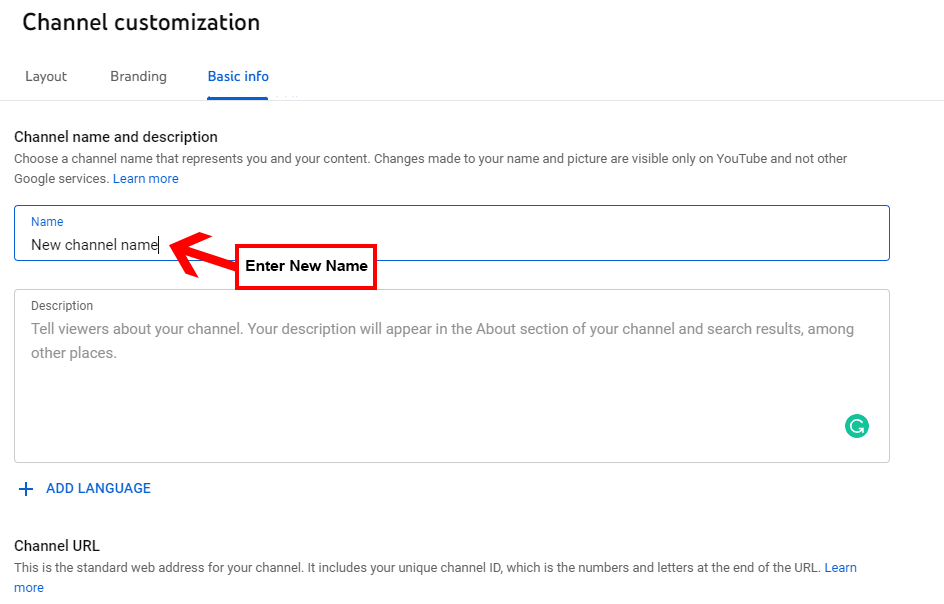Image resolution: width=944 pixels, height=604 pixels.
Task: Click the "Description" field label
Action: 62,306
